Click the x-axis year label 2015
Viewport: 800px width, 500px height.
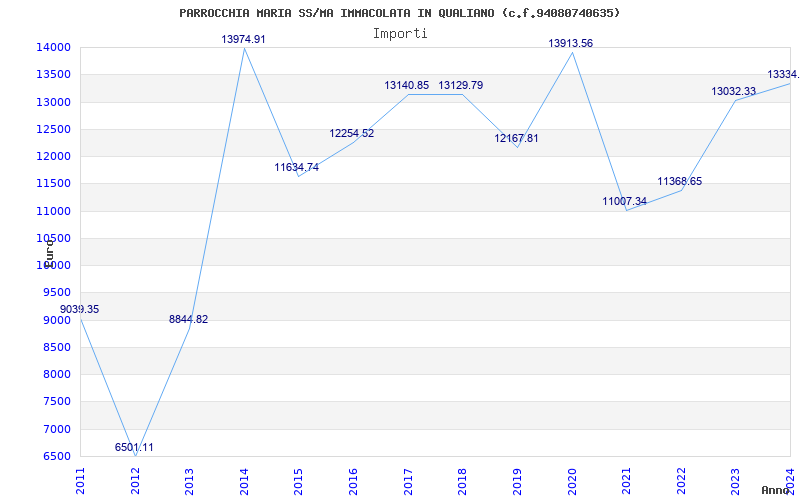pos(298,482)
